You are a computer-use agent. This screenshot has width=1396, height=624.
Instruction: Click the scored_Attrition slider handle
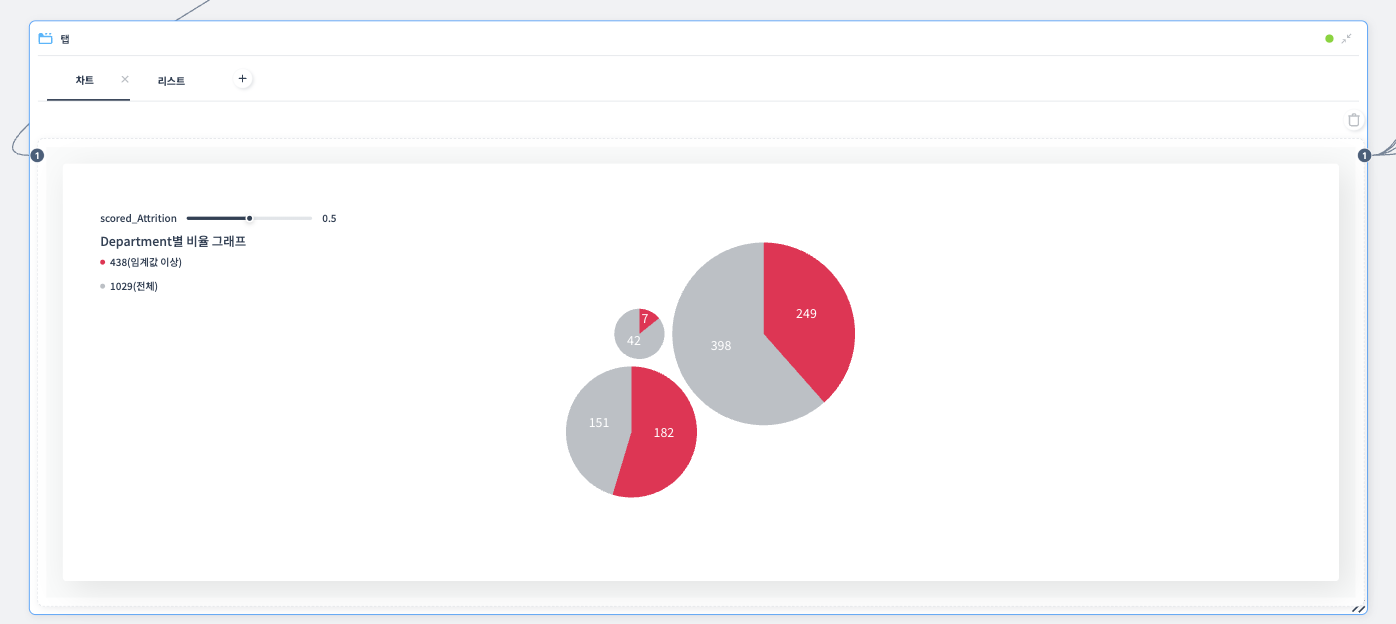click(x=250, y=218)
